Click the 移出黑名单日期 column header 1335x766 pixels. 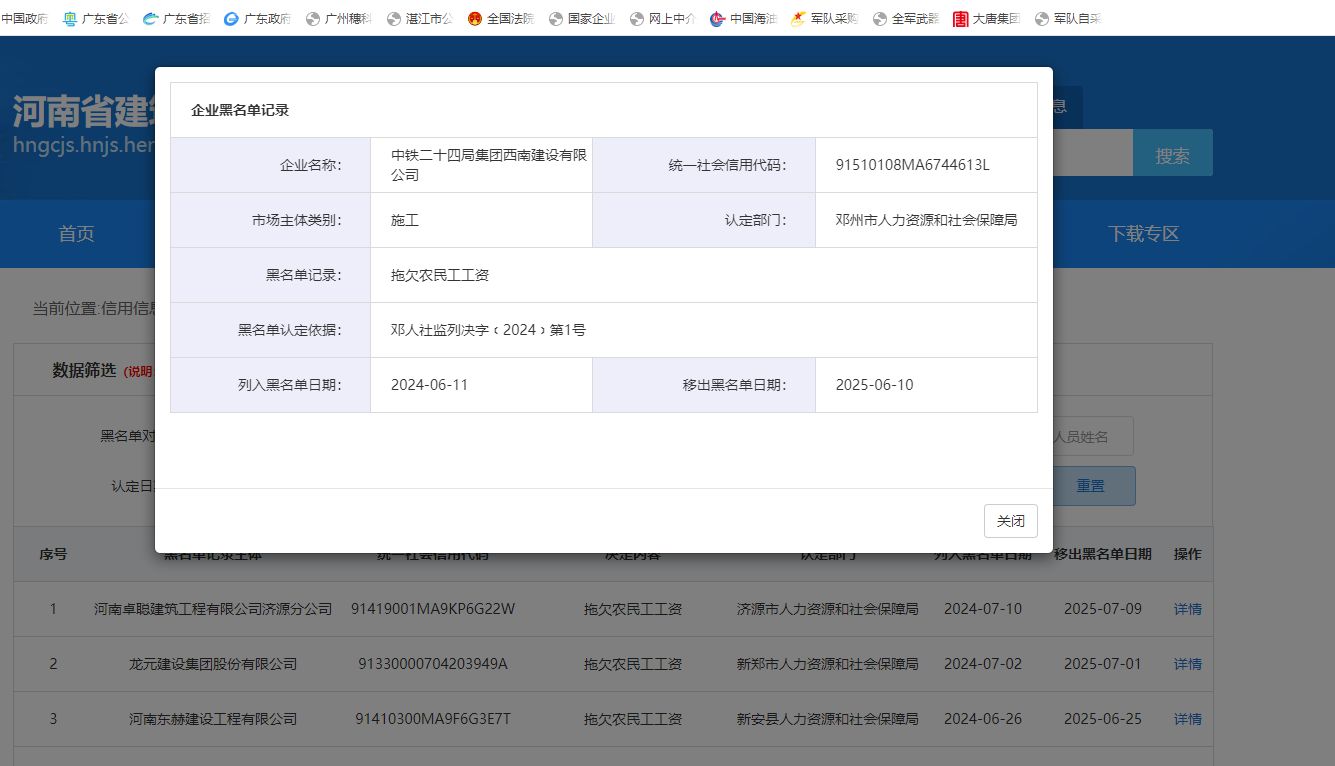point(1103,554)
